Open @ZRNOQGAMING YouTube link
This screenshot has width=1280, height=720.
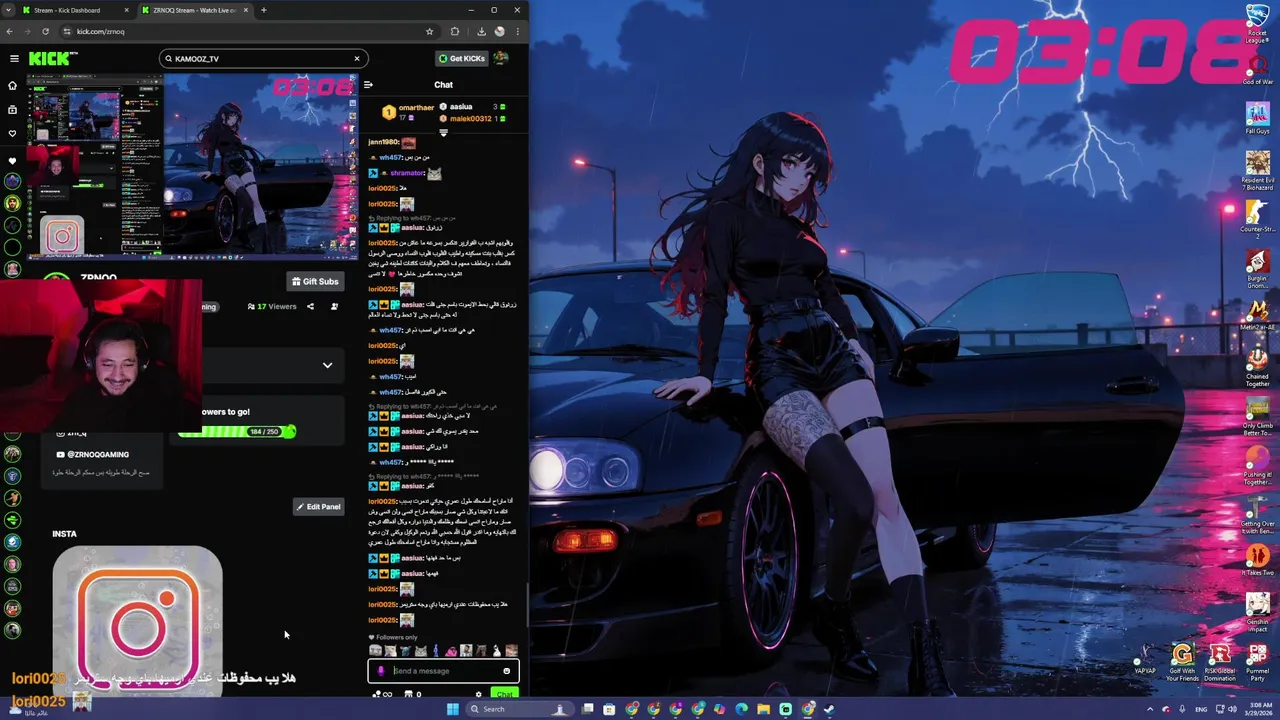coord(93,454)
